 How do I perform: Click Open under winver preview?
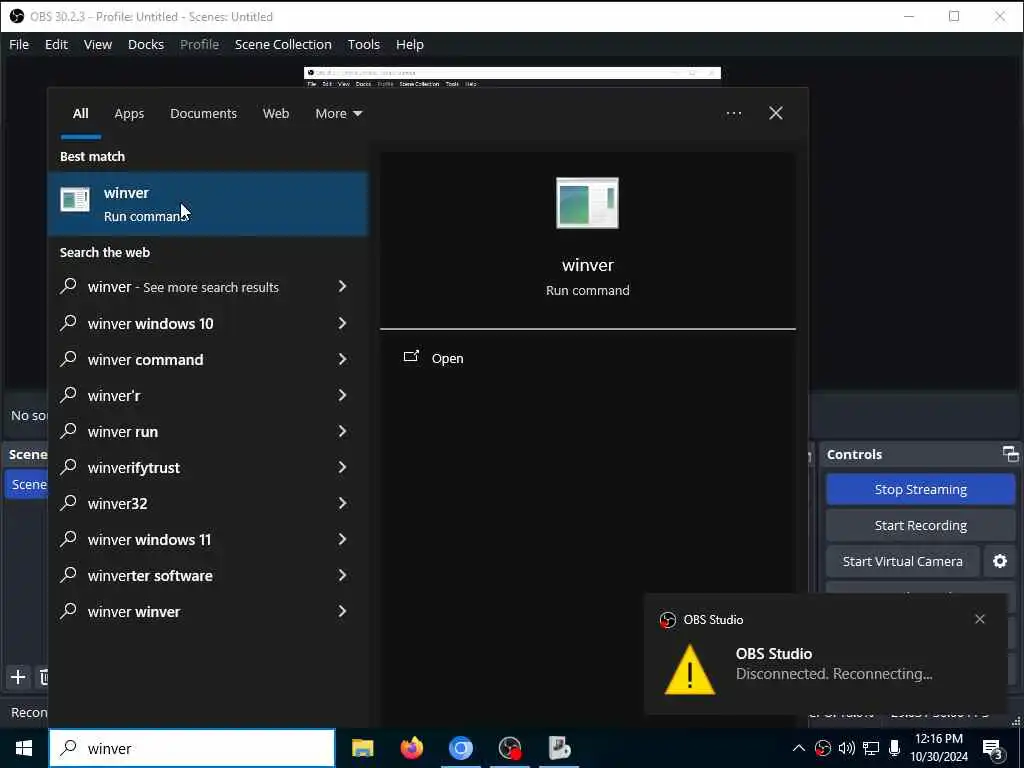point(447,359)
